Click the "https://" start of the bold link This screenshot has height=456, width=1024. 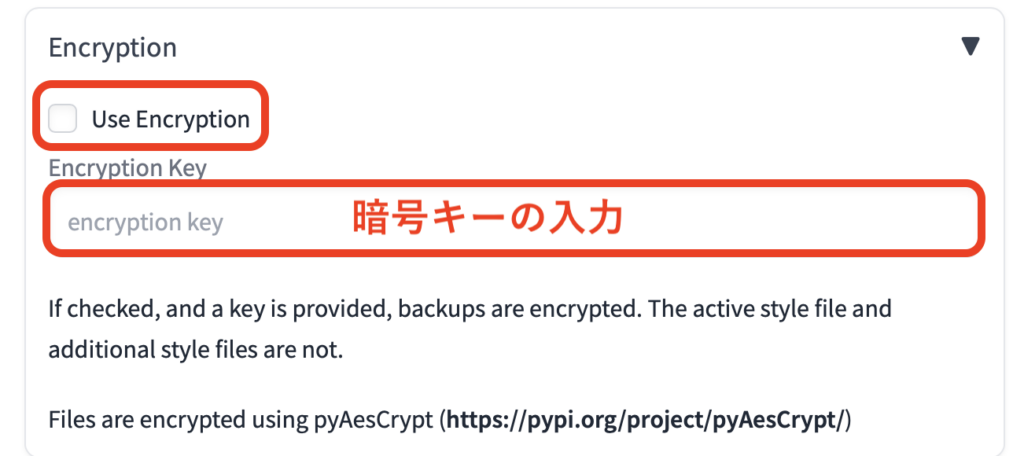click(x=480, y=419)
